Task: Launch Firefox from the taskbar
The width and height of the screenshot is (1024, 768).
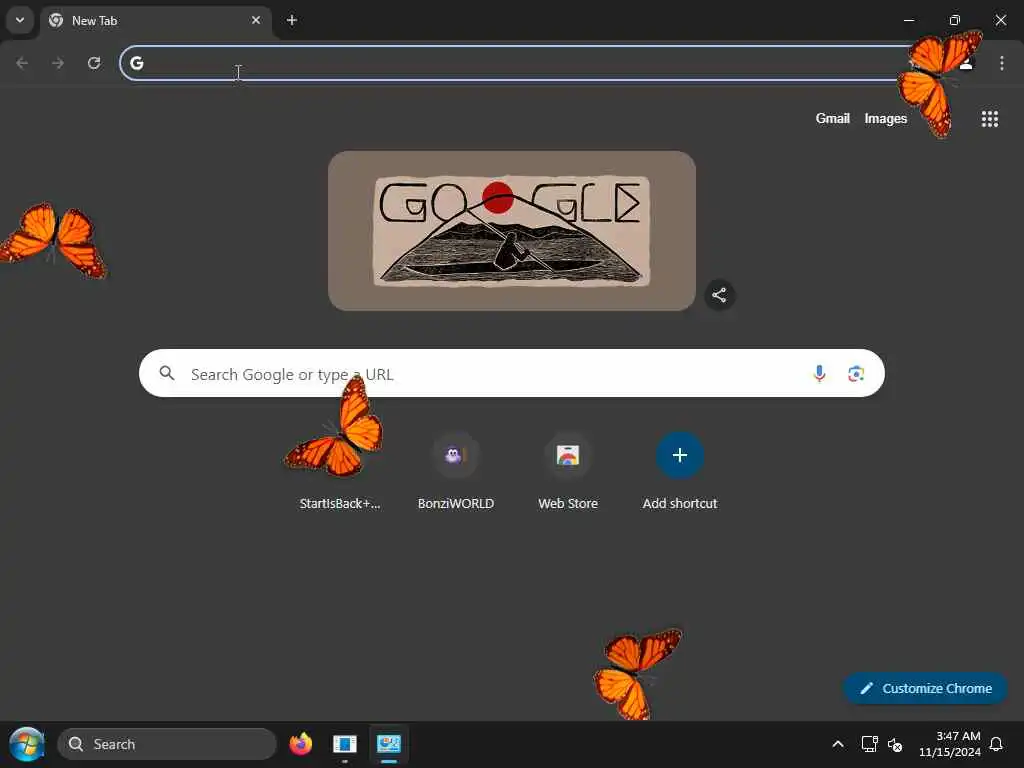Action: (x=300, y=744)
